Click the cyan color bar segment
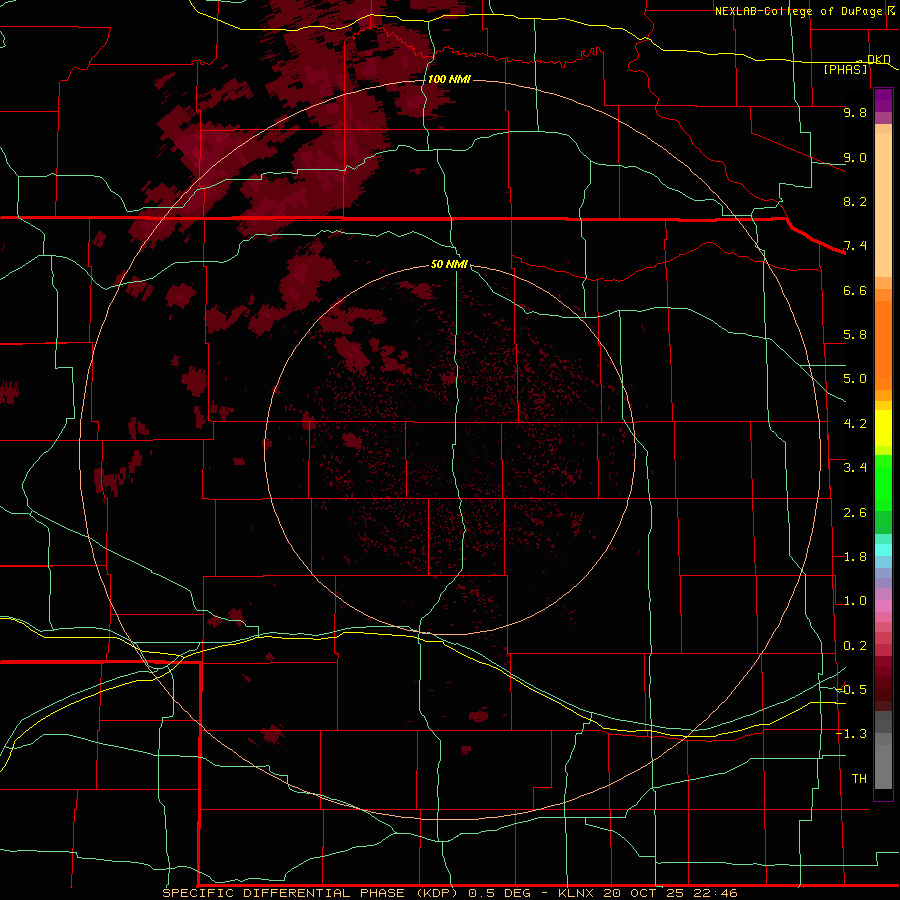The width and height of the screenshot is (900, 900). 883,550
